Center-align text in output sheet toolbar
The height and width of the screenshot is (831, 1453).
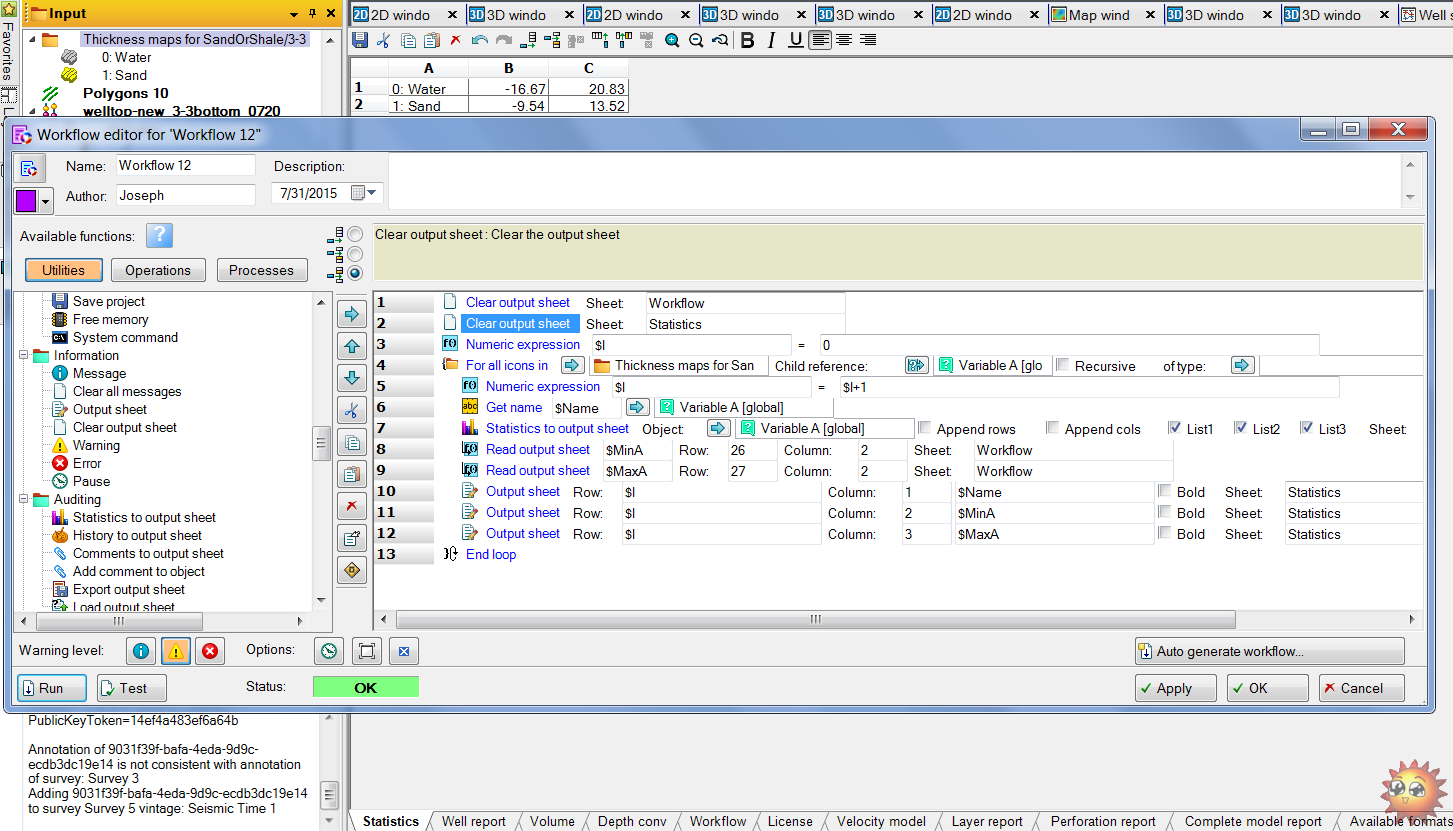844,40
